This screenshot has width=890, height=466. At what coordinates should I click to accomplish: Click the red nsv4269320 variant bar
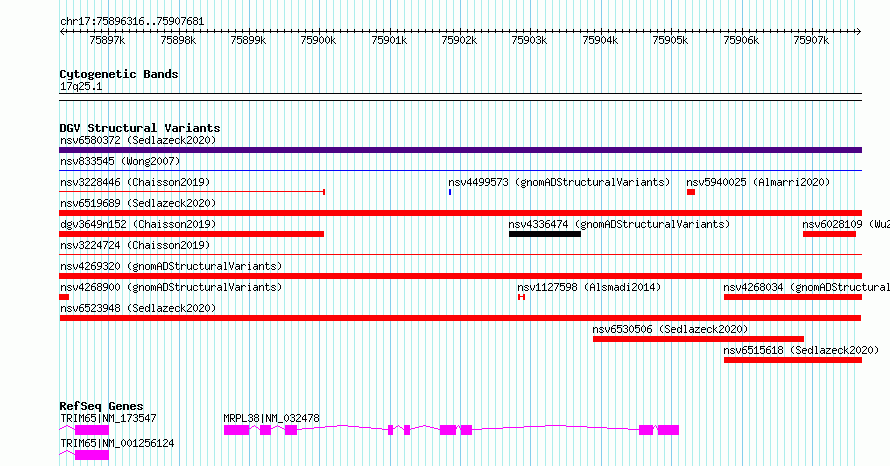460,276
